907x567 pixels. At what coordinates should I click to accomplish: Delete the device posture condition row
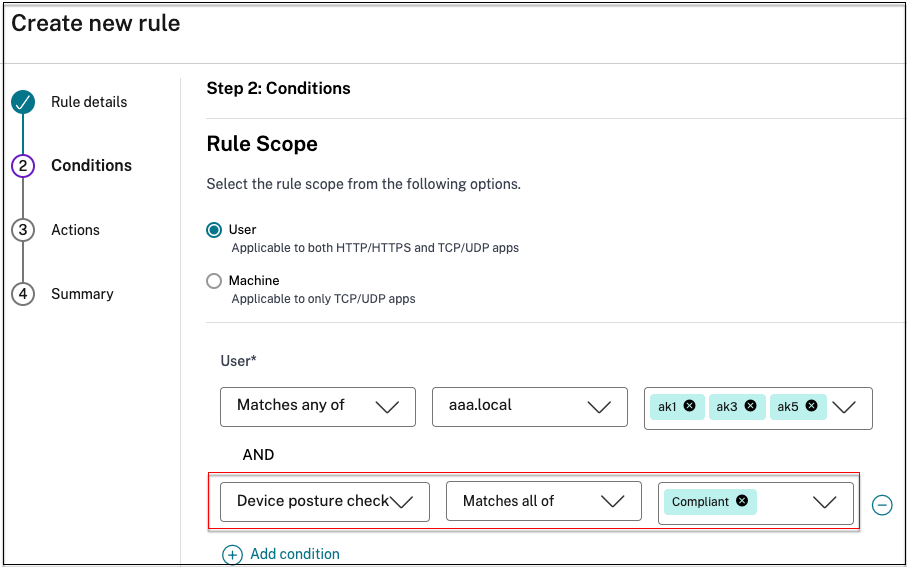tap(882, 505)
